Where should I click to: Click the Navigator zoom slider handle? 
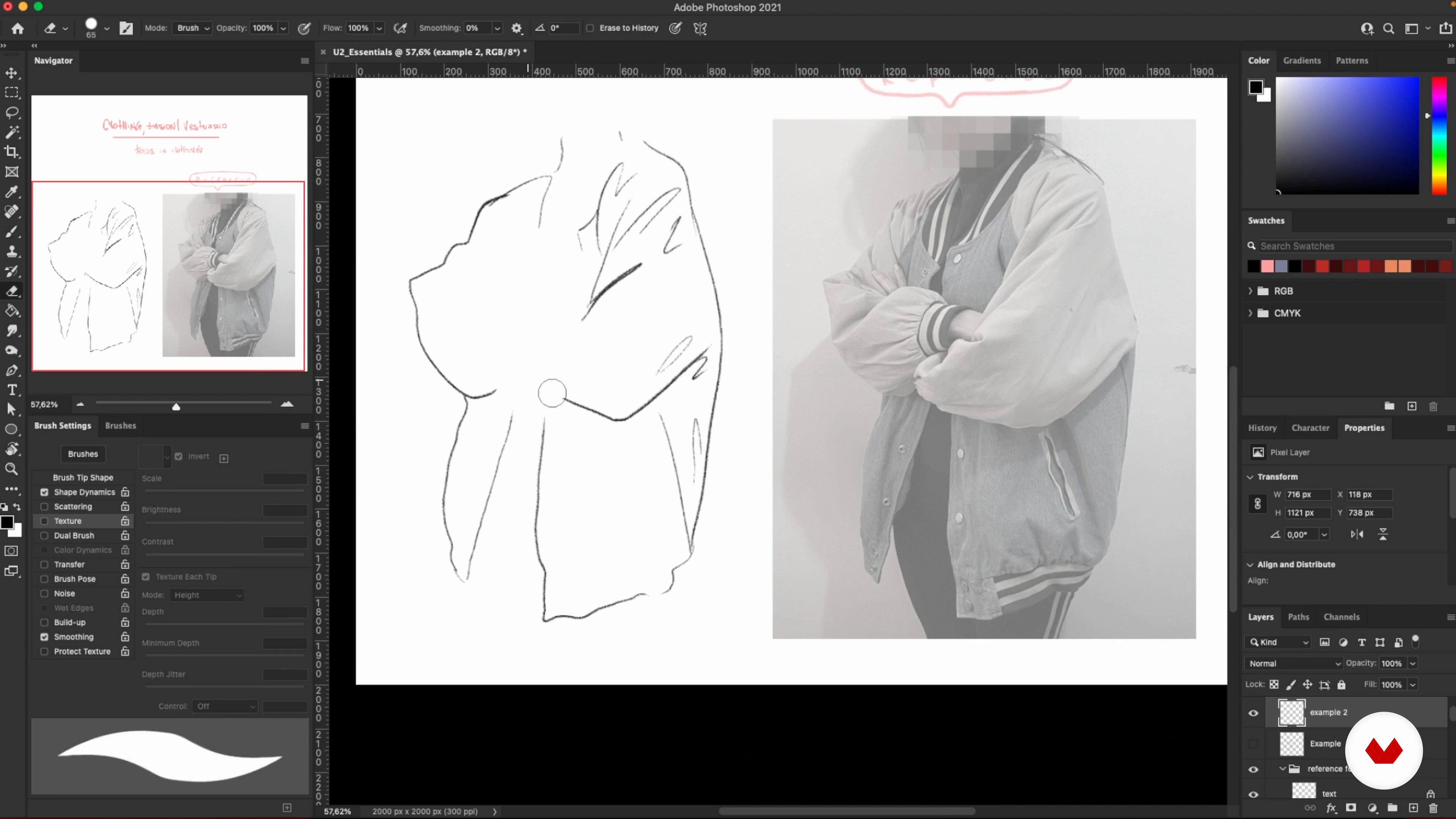click(176, 406)
